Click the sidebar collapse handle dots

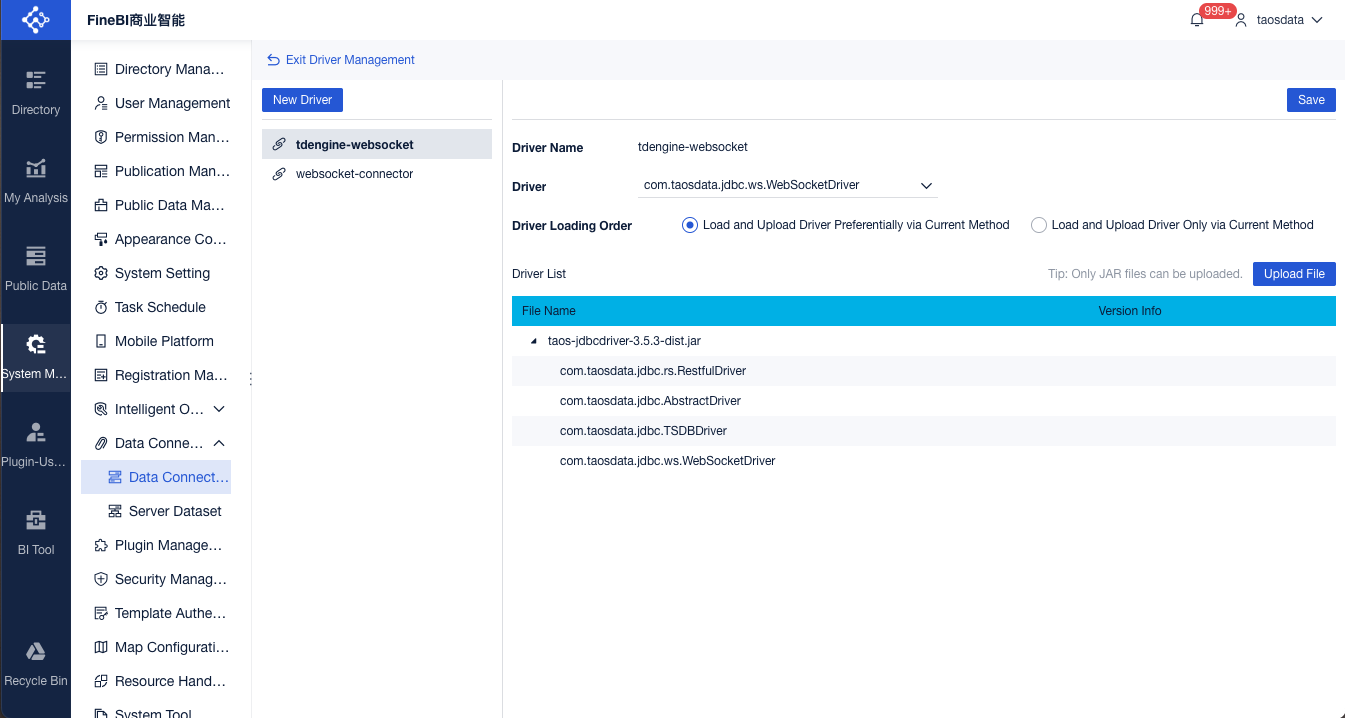tap(251, 379)
